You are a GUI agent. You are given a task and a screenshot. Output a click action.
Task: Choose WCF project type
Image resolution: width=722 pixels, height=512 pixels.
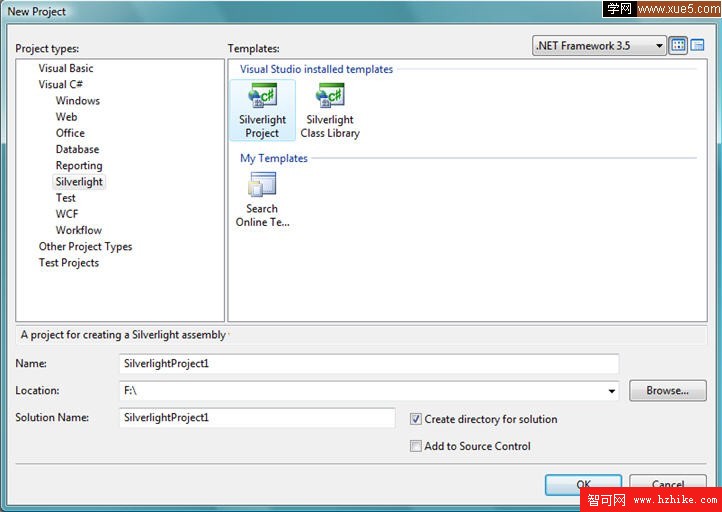(67, 214)
